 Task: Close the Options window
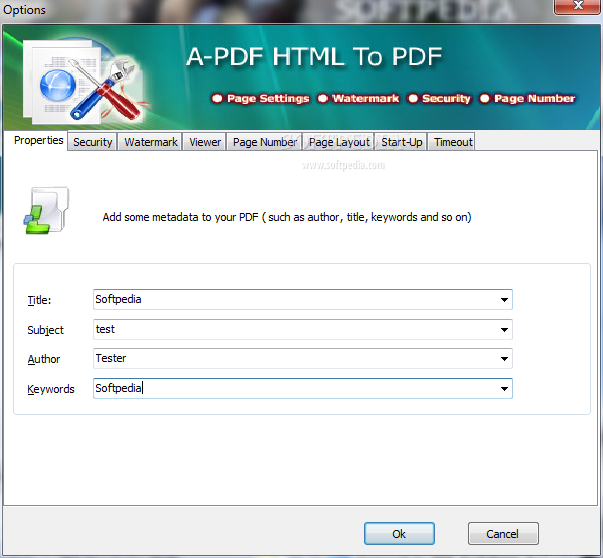click(x=578, y=5)
